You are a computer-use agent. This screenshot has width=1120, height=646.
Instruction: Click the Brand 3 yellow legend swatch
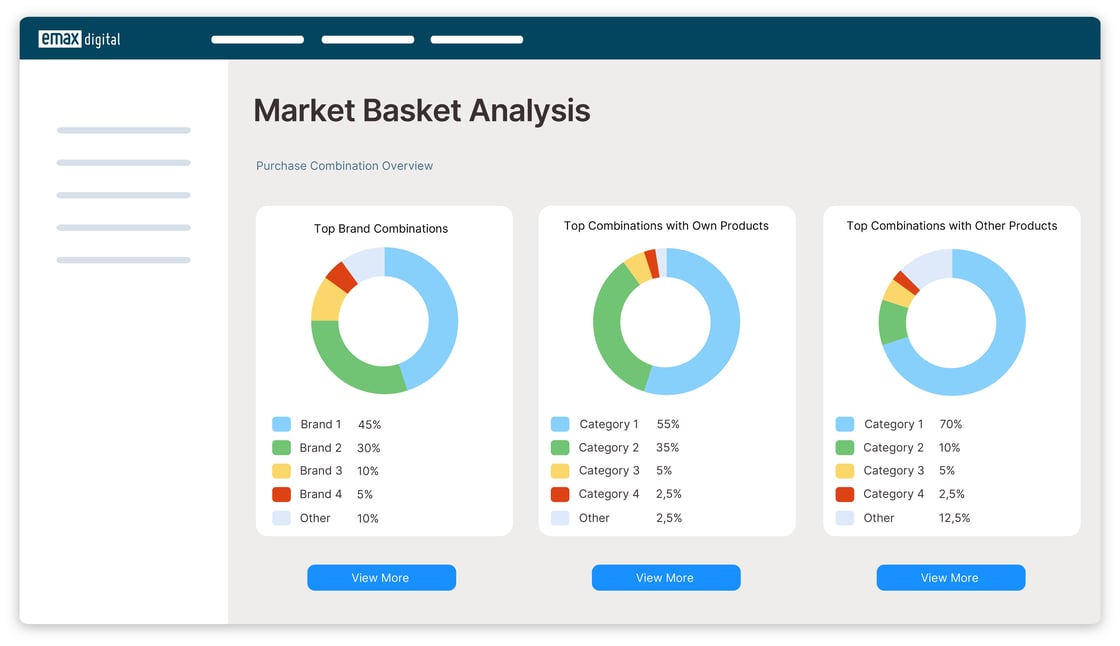(281, 471)
